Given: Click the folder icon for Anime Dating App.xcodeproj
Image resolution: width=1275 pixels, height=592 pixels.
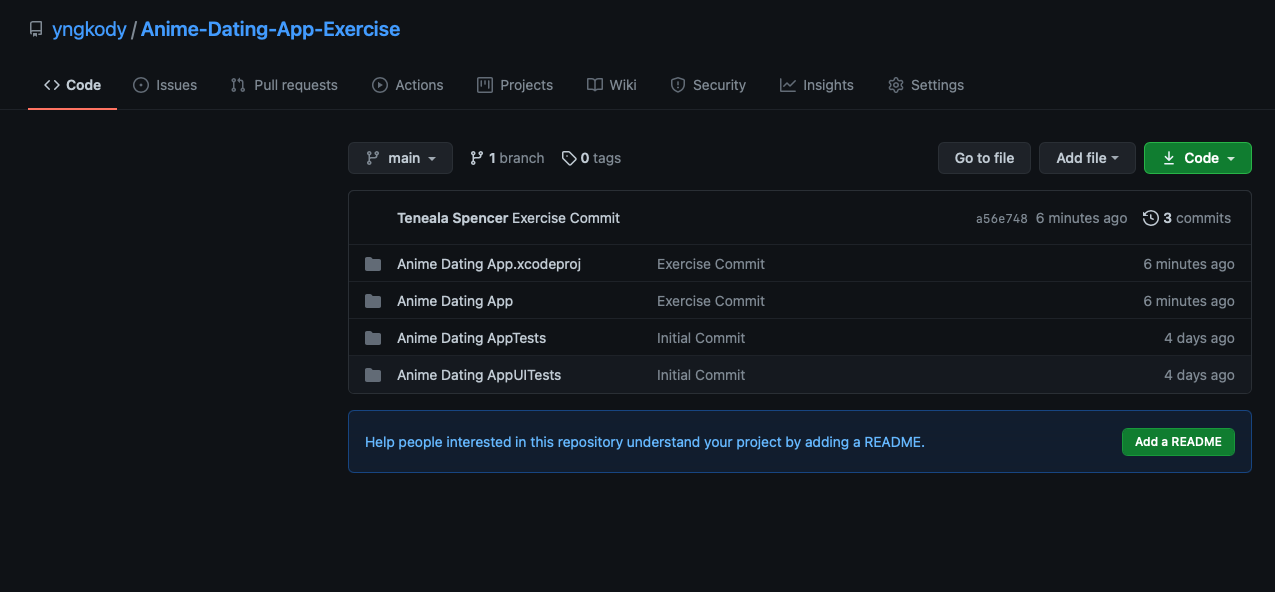Looking at the screenshot, I should (373, 264).
